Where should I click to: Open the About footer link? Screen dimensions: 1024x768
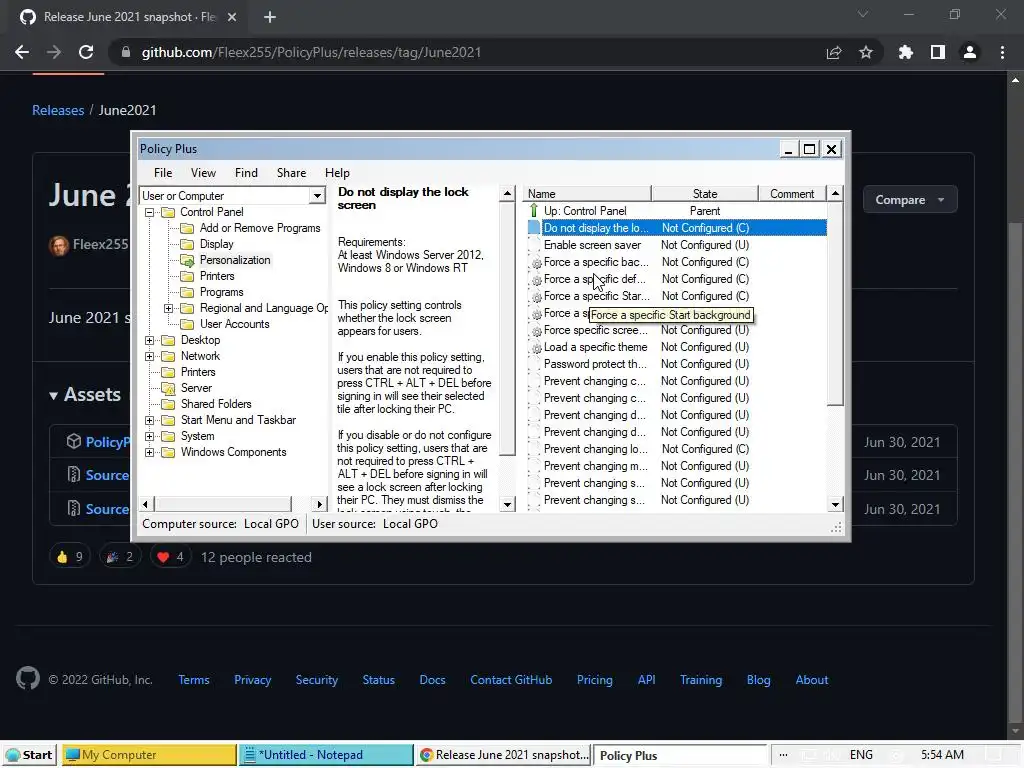pyautogui.click(x=812, y=680)
